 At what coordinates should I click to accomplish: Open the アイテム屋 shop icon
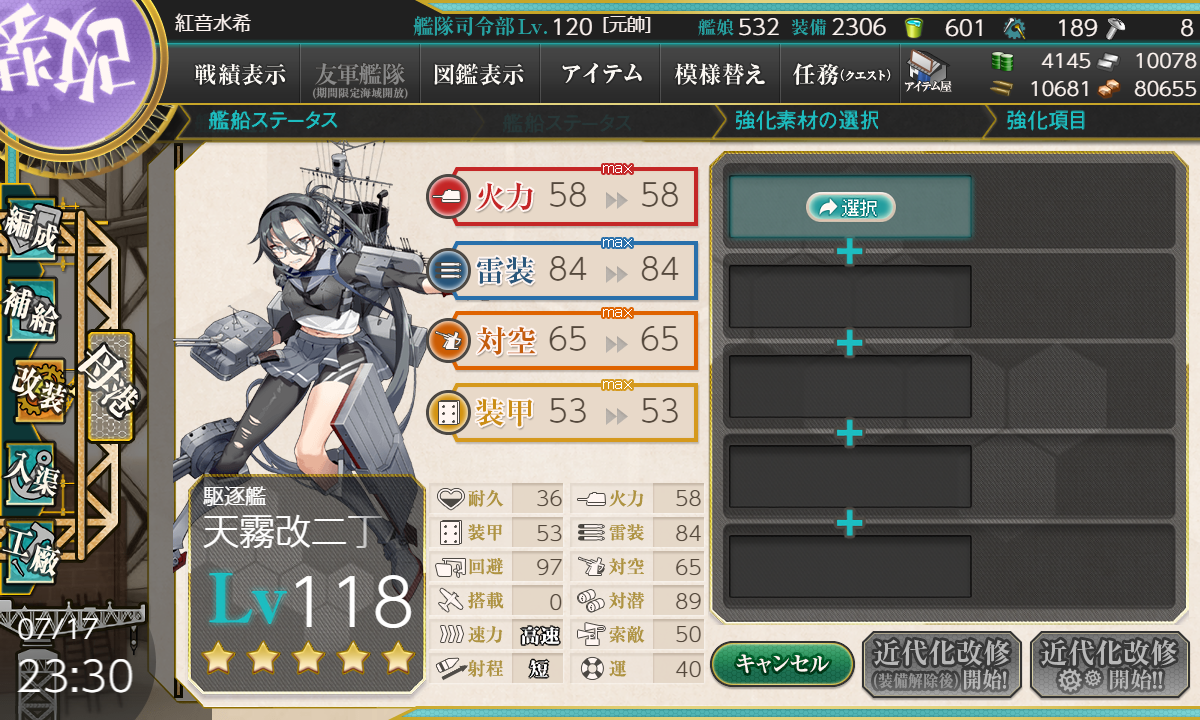pyautogui.click(x=927, y=72)
